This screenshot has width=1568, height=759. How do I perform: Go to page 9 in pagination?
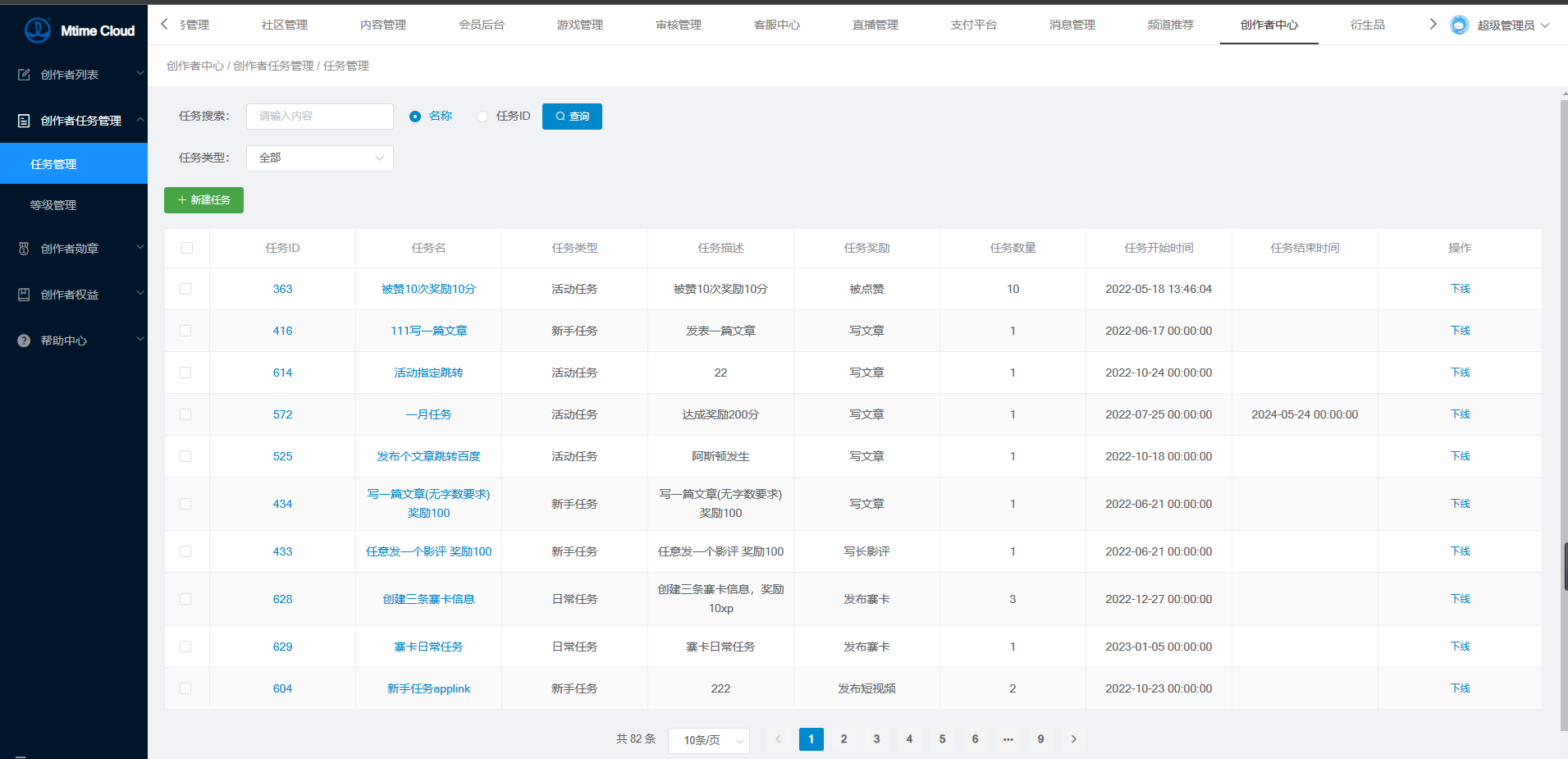1040,739
